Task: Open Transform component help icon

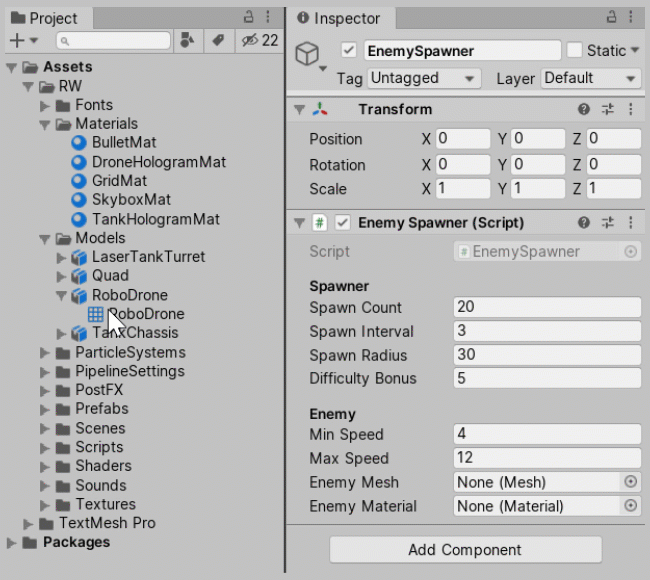Action: (x=584, y=109)
